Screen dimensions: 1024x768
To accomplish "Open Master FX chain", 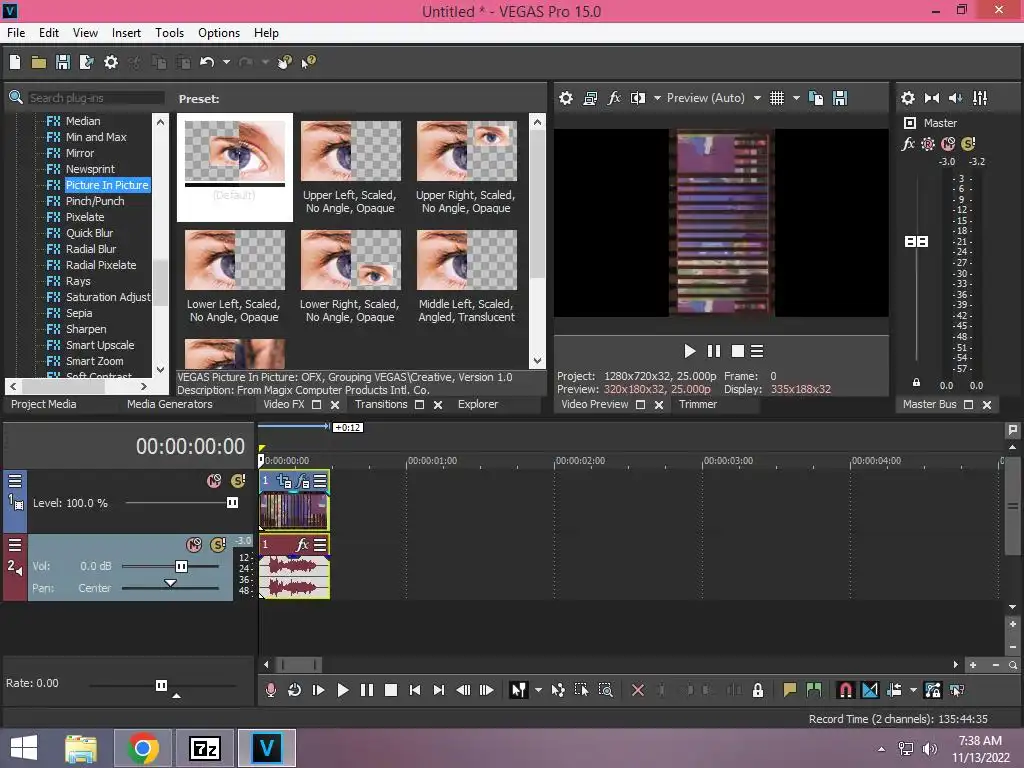I will coord(908,144).
